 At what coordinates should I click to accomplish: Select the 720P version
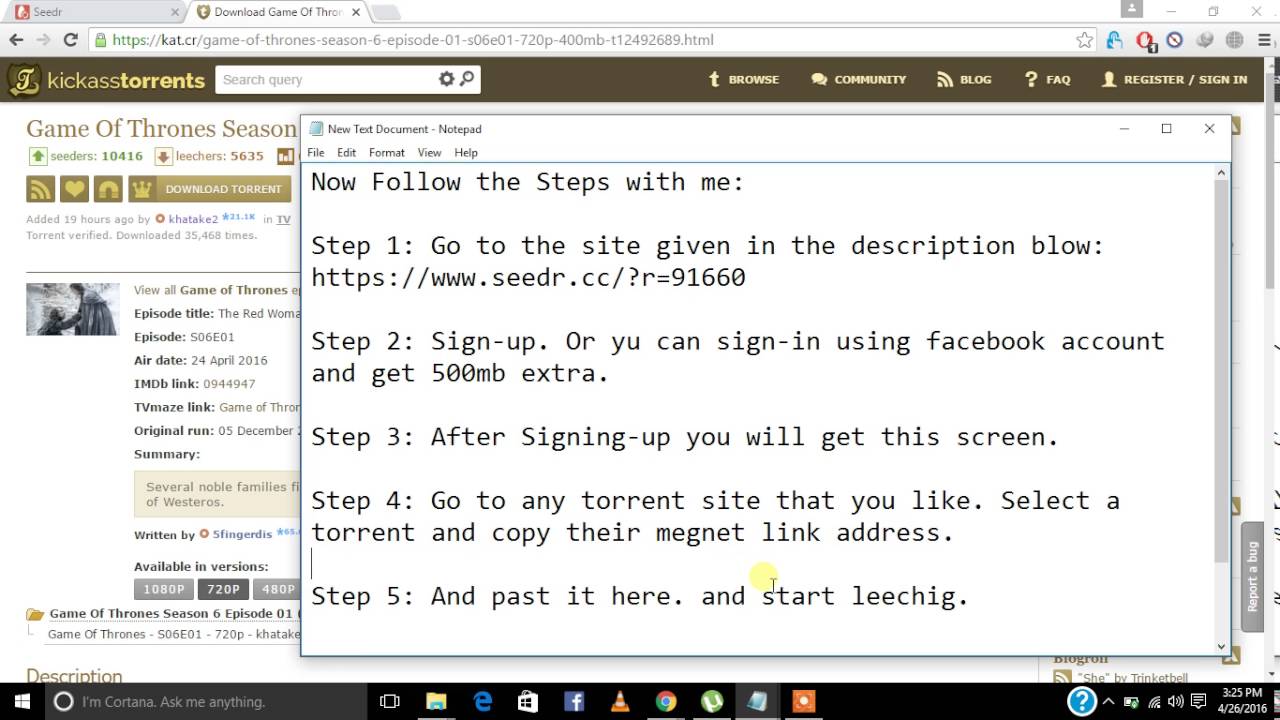[223, 589]
